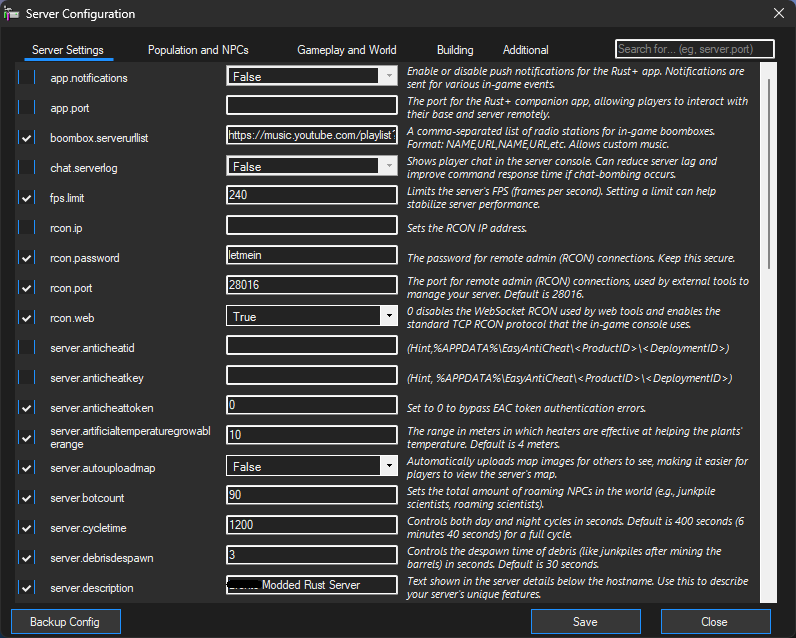Uncheck the server.debrisdespawn checkbox
Viewport: 796px width, 638px height.
26,557
